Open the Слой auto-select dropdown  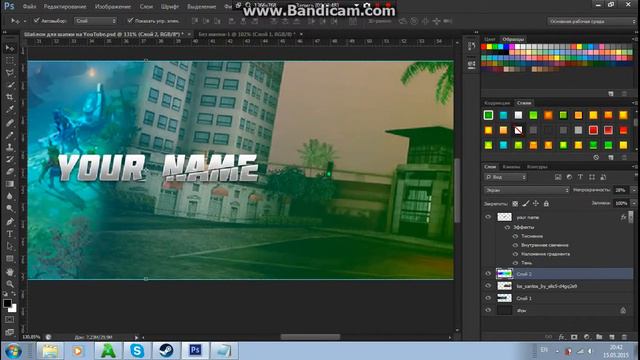[96, 20]
